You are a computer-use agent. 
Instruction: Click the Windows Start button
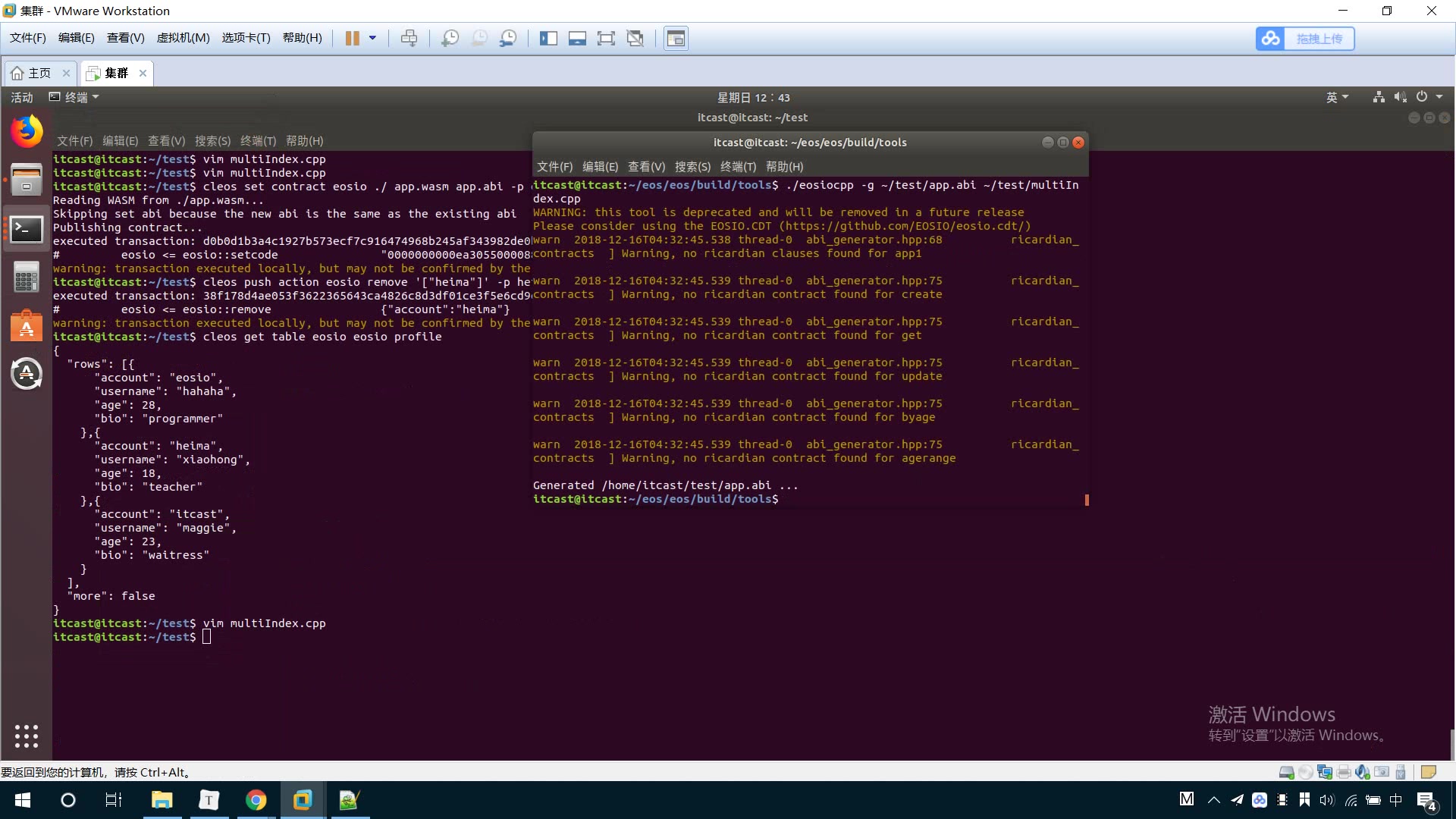(23, 800)
